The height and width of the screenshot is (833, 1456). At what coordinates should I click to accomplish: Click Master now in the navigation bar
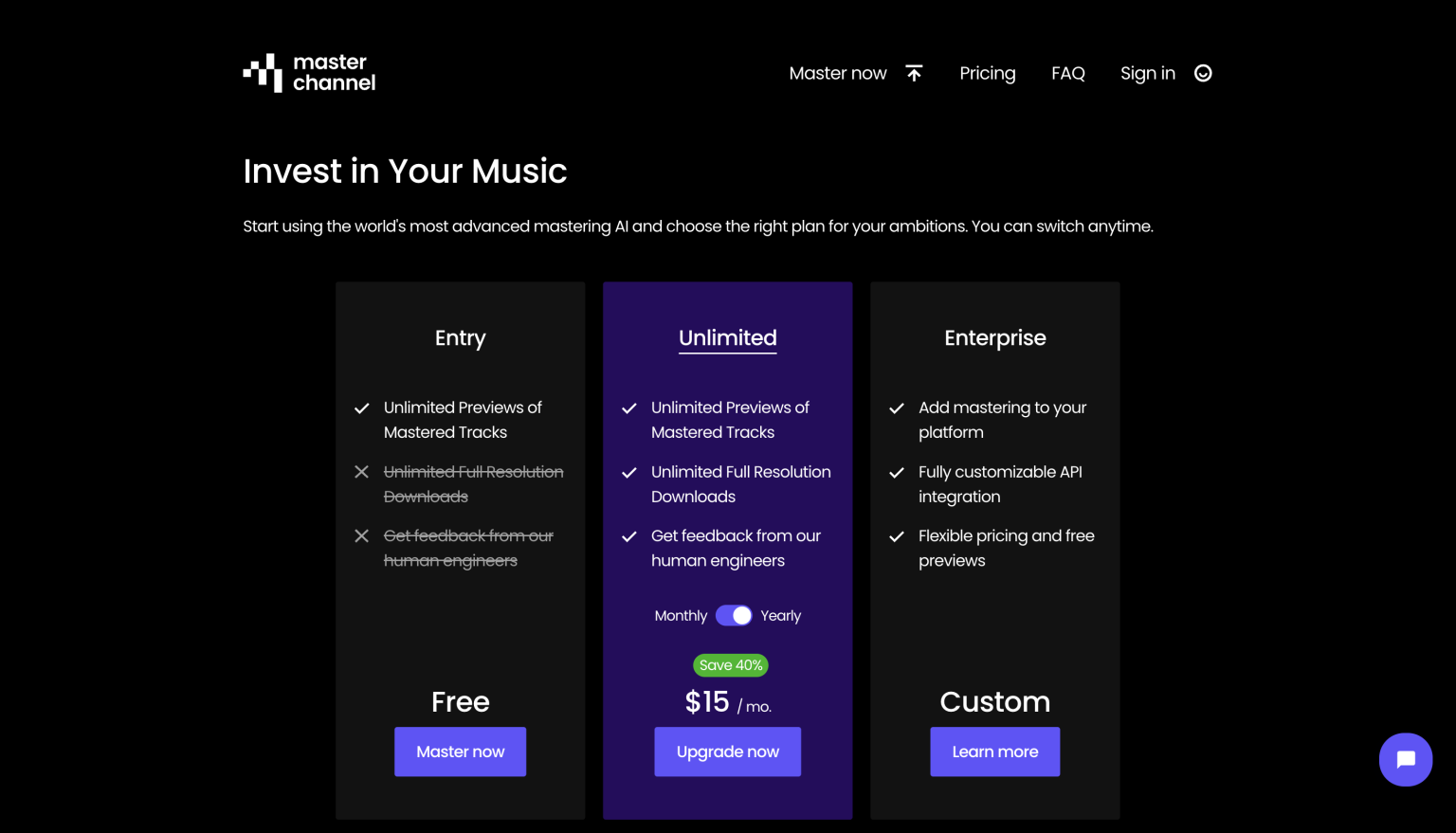837,73
